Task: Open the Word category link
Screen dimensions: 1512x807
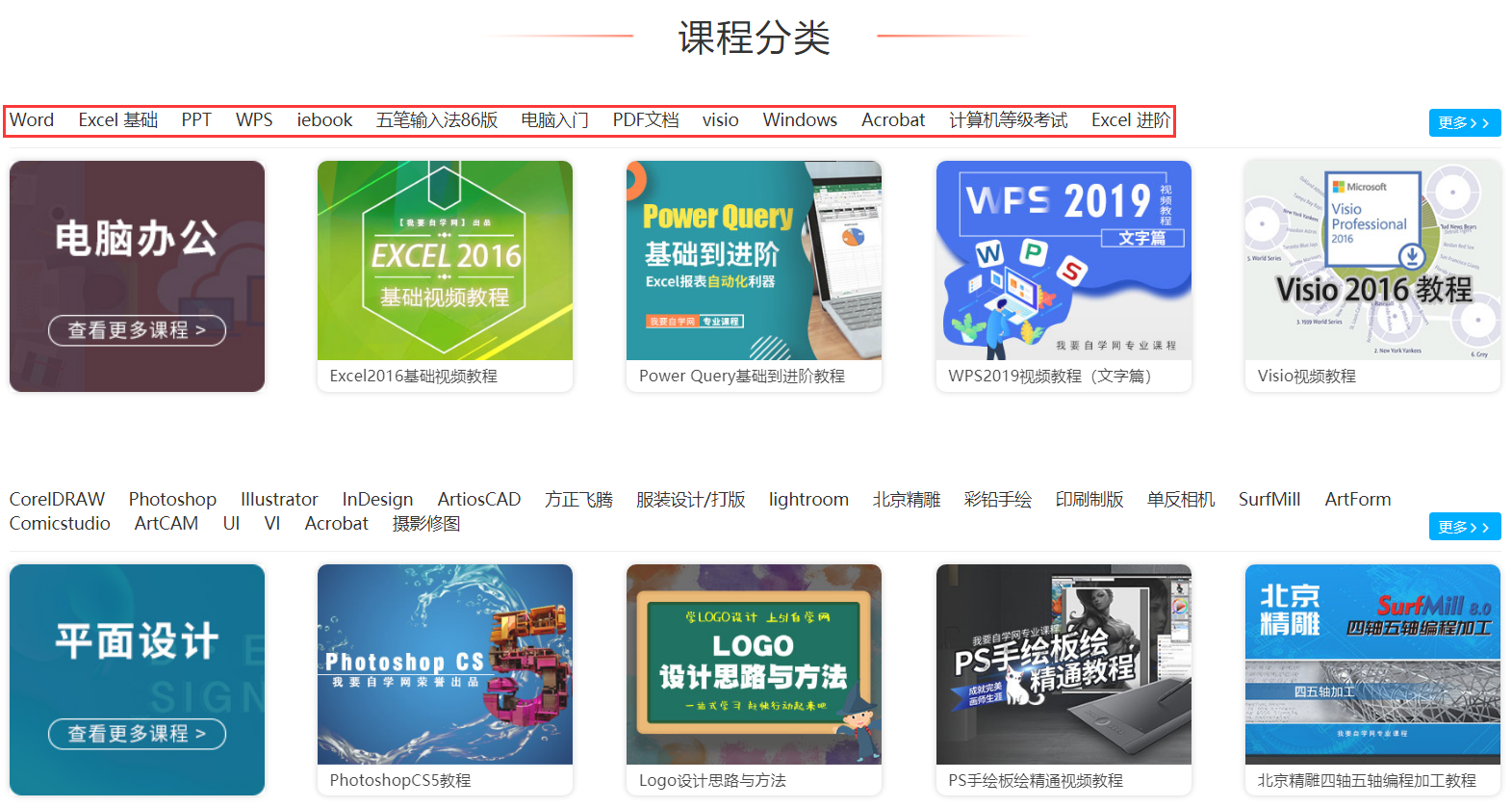Action: pos(32,120)
